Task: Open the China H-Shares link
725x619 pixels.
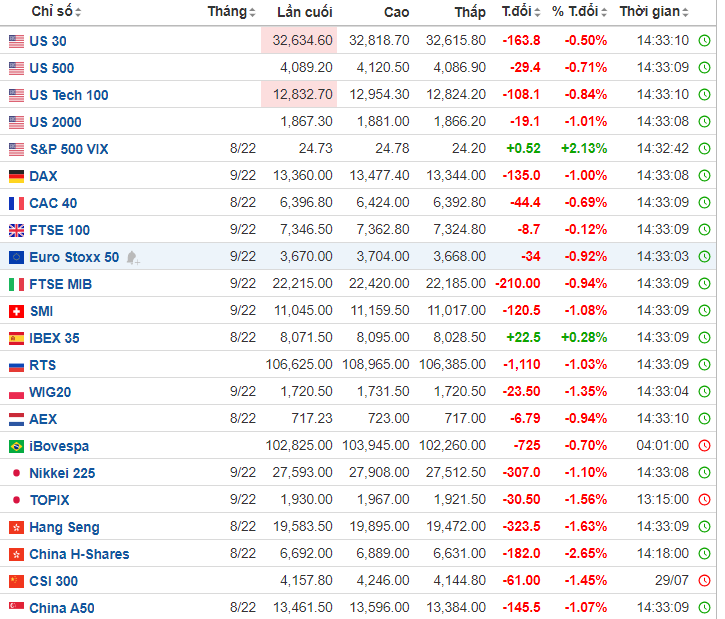Action: 79,554
